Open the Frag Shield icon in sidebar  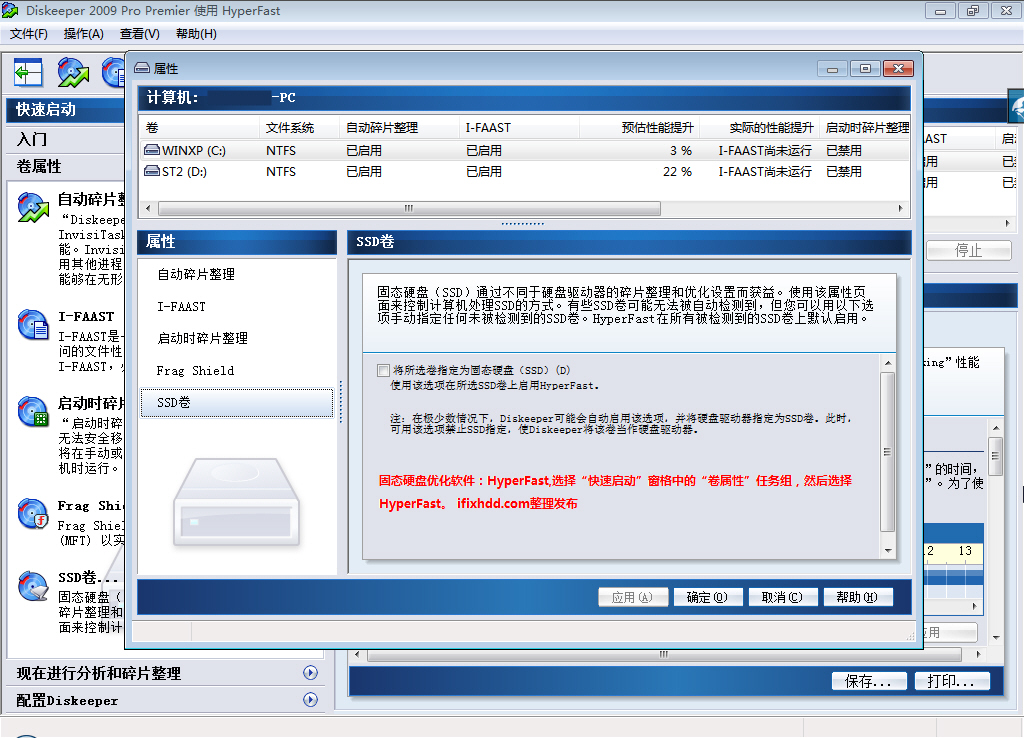pyautogui.click(x=33, y=513)
